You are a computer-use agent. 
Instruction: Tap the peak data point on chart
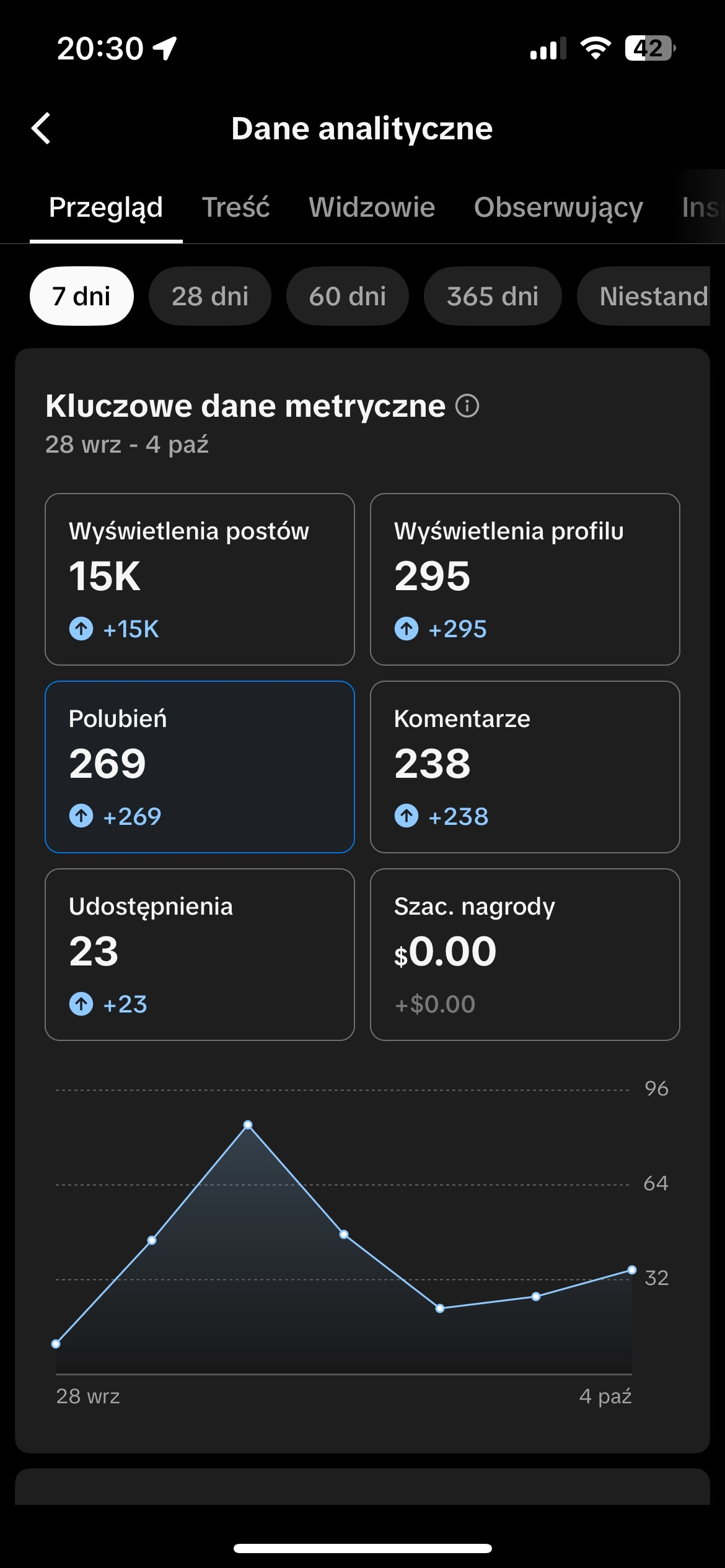click(248, 1125)
